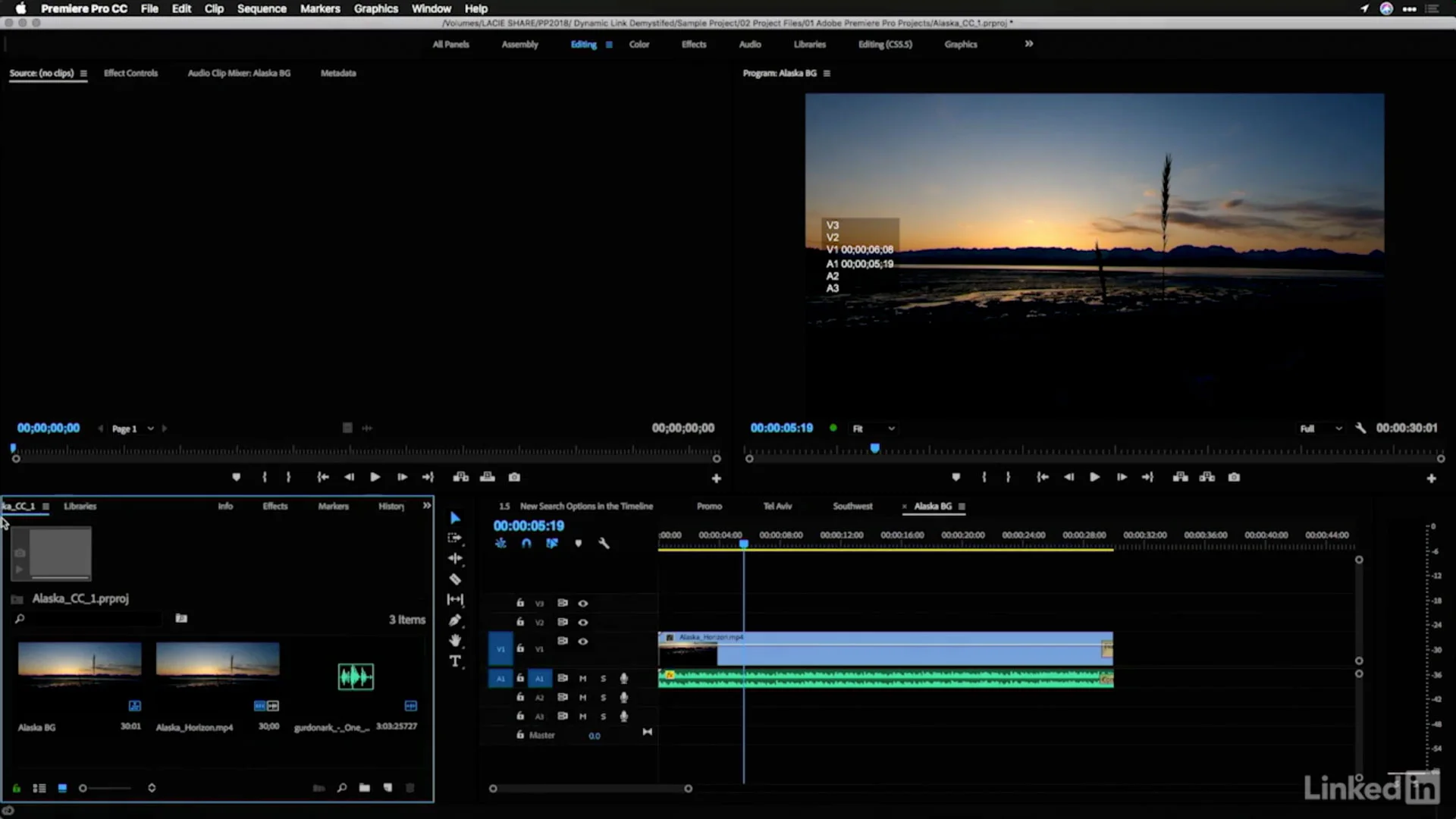Switch to the Color workspace
Screen dimensions: 1456x819
point(639,45)
